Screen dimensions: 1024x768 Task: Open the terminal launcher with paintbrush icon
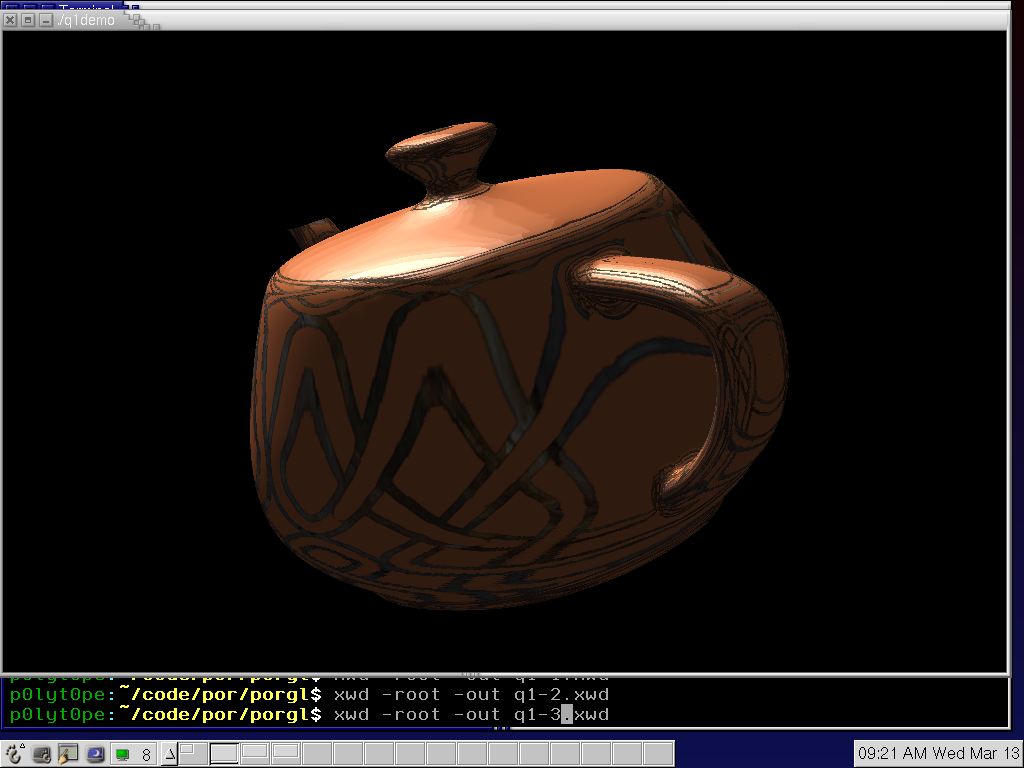pyautogui.click(x=68, y=754)
